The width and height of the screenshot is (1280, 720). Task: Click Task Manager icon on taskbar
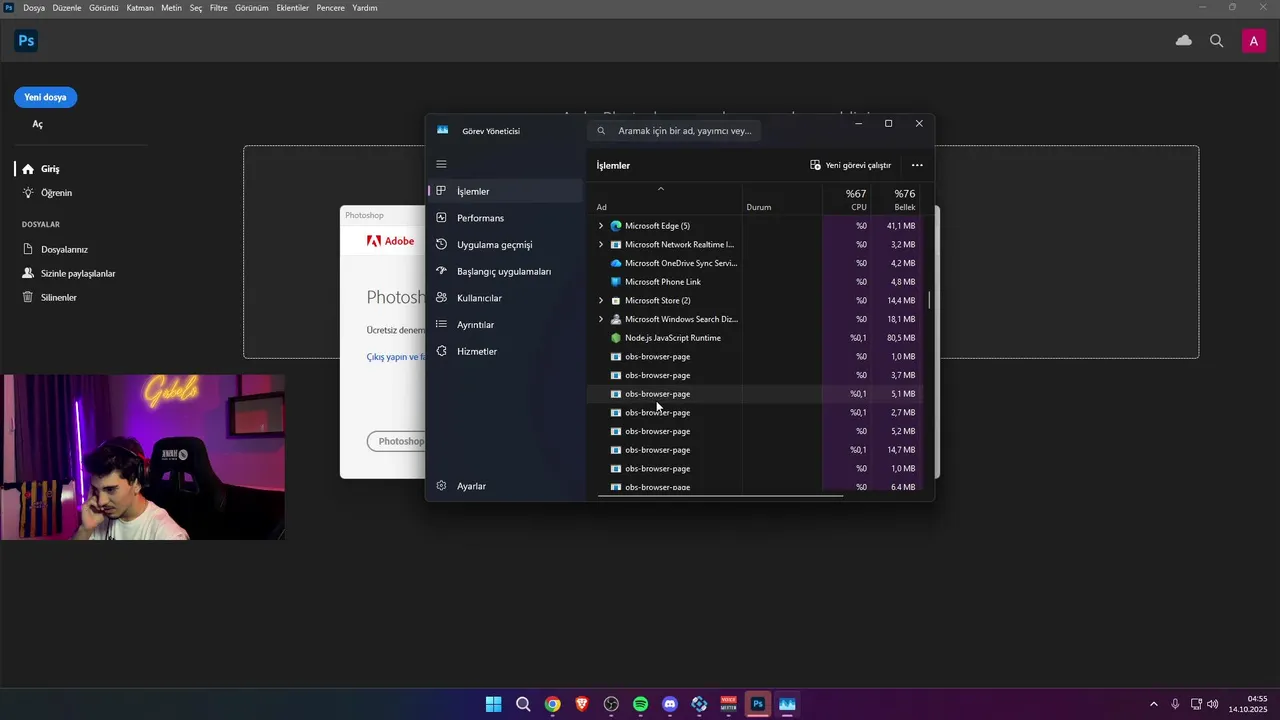point(788,704)
